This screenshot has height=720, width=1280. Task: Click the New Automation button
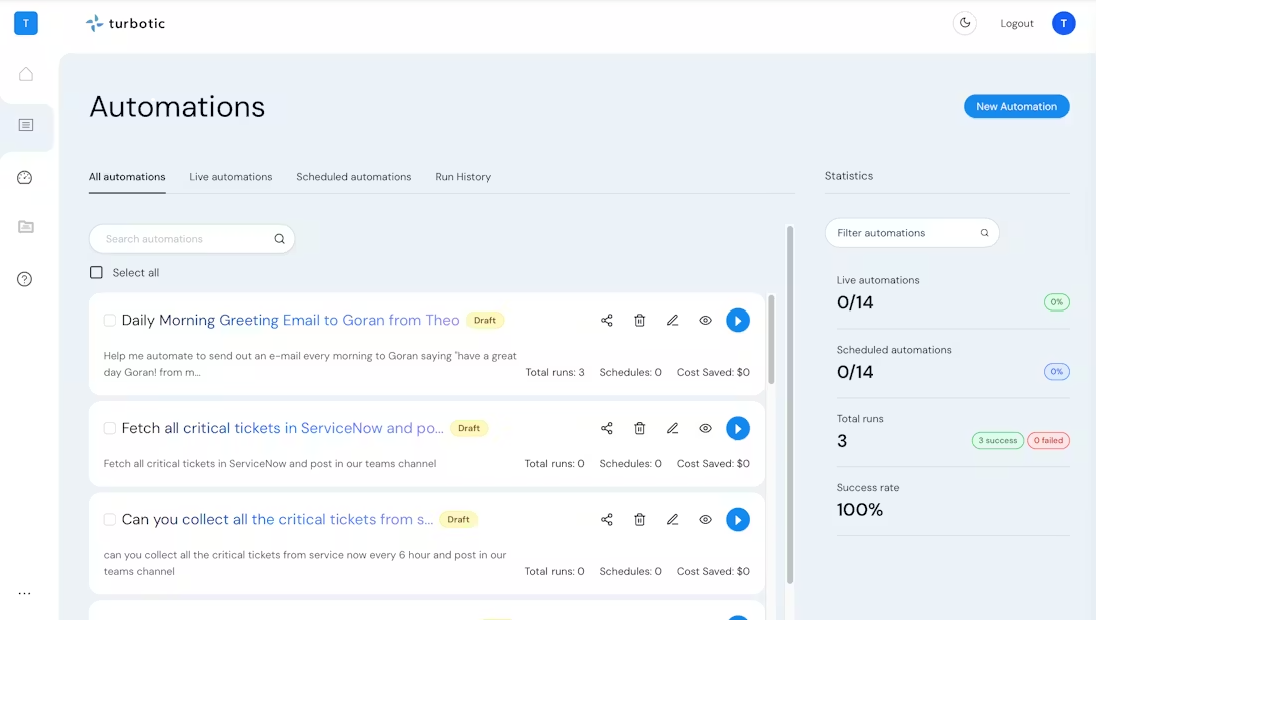(x=1017, y=106)
